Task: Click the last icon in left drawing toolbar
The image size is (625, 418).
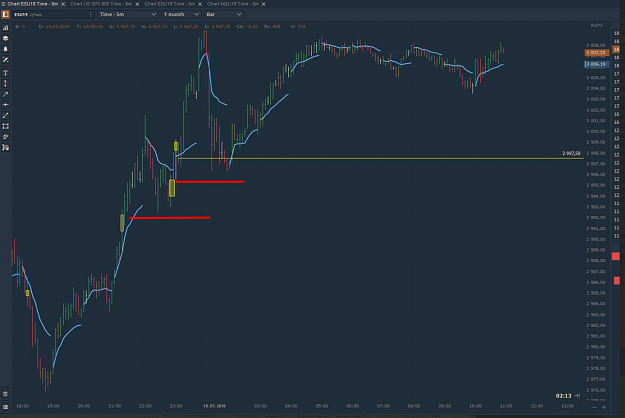Action: pyautogui.click(x=6, y=147)
